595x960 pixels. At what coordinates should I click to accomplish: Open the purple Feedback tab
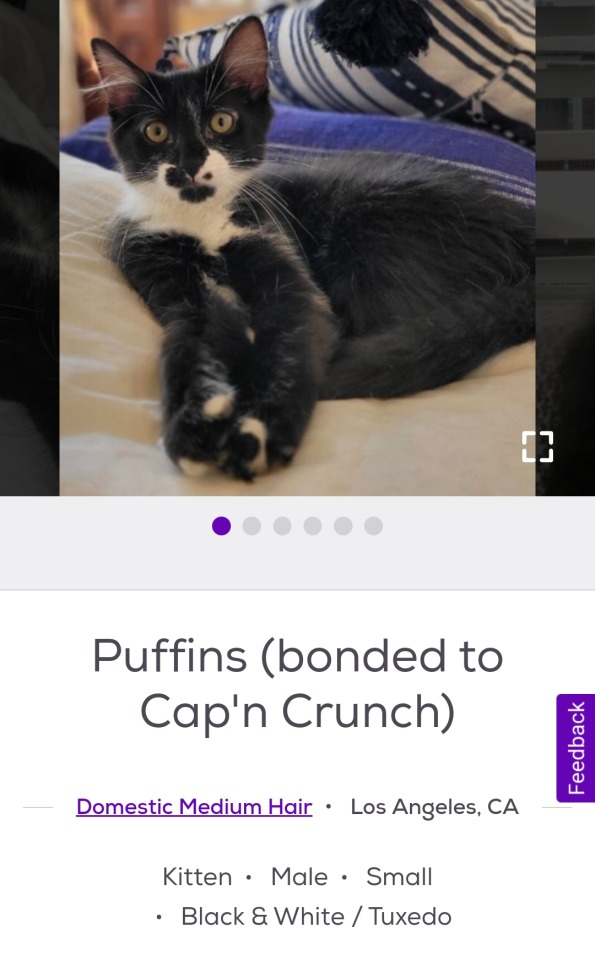(575, 748)
